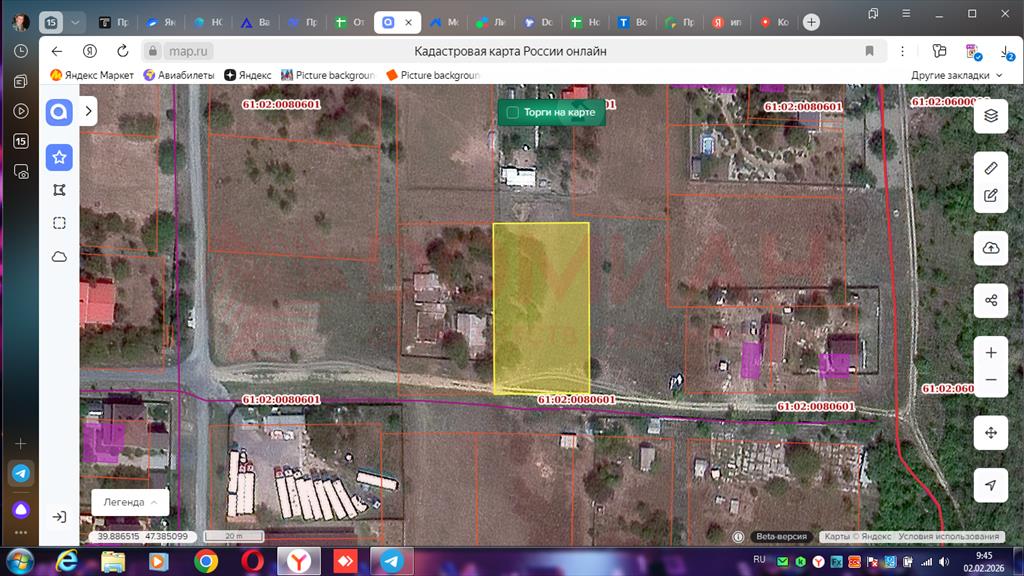
Task: Open Telegram from the Windows taskbar
Action: tap(393, 560)
